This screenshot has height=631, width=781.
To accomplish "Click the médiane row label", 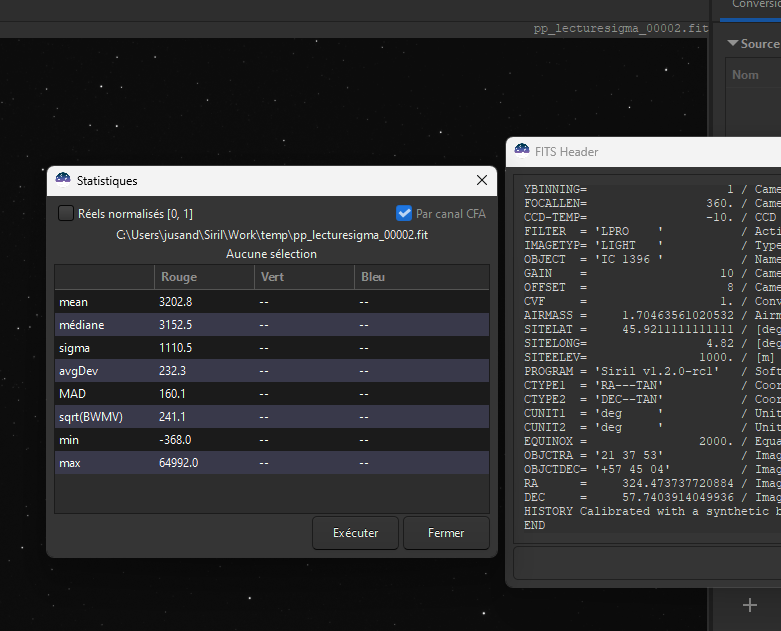I will [x=82, y=325].
